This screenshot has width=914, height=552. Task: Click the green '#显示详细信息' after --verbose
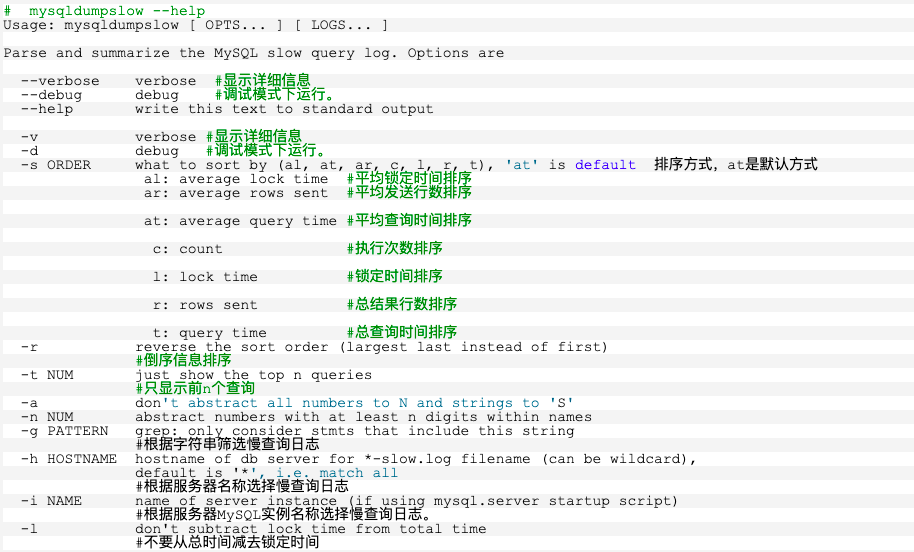point(263,80)
